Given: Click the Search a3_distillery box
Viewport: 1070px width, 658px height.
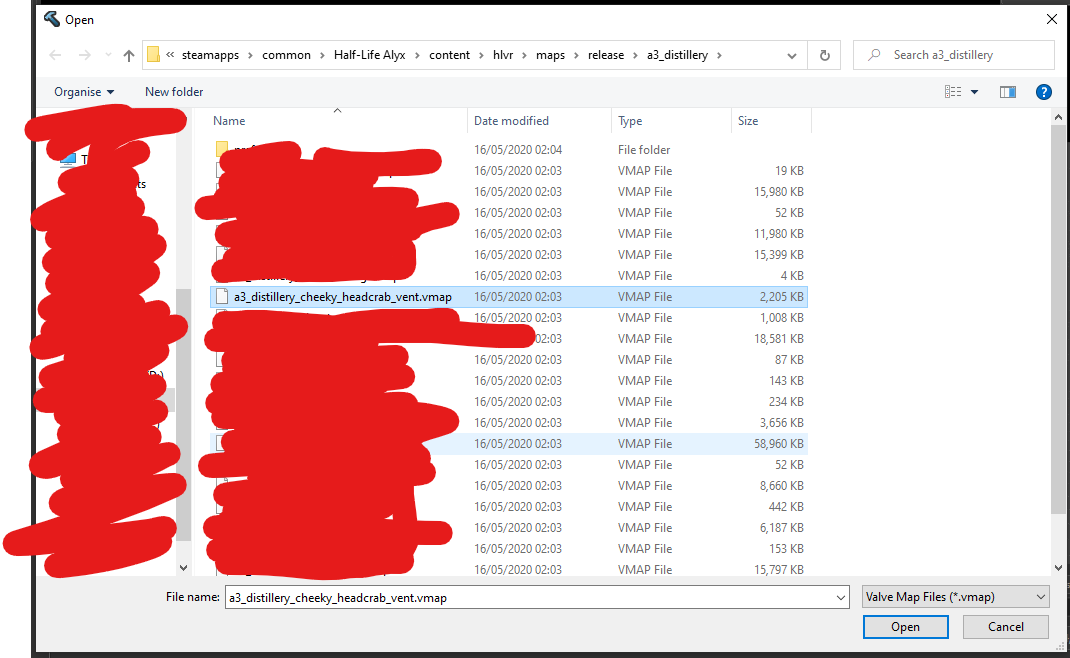Looking at the screenshot, I should (x=954, y=55).
